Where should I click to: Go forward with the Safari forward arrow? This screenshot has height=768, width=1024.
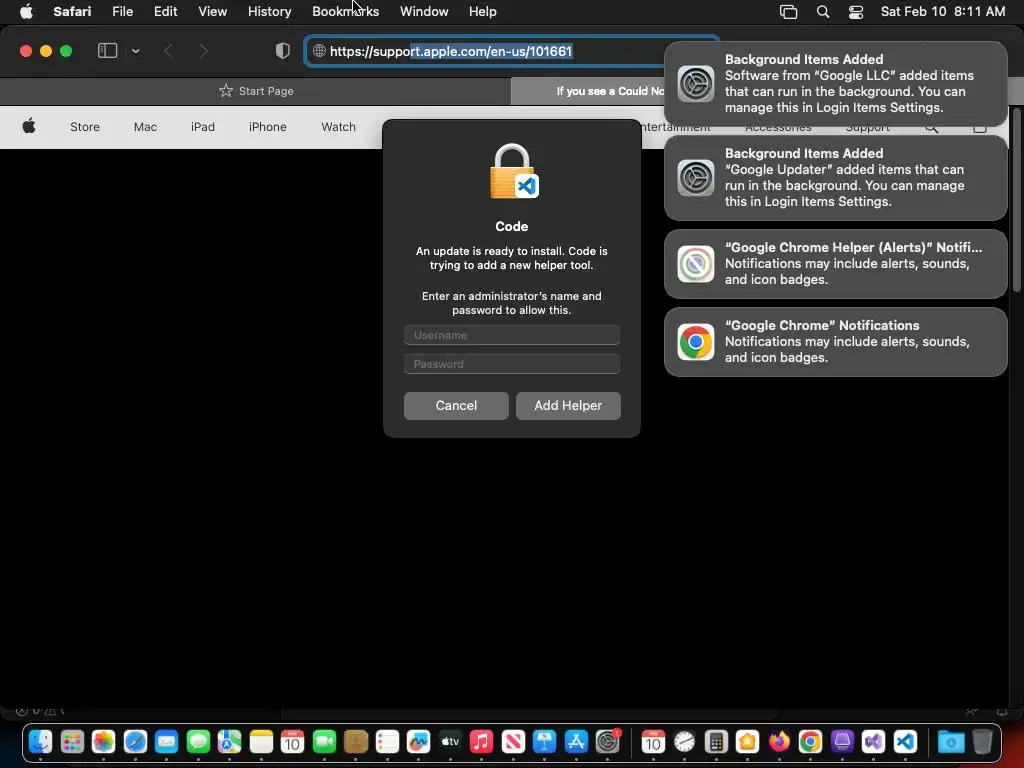click(x=204, y=51)
